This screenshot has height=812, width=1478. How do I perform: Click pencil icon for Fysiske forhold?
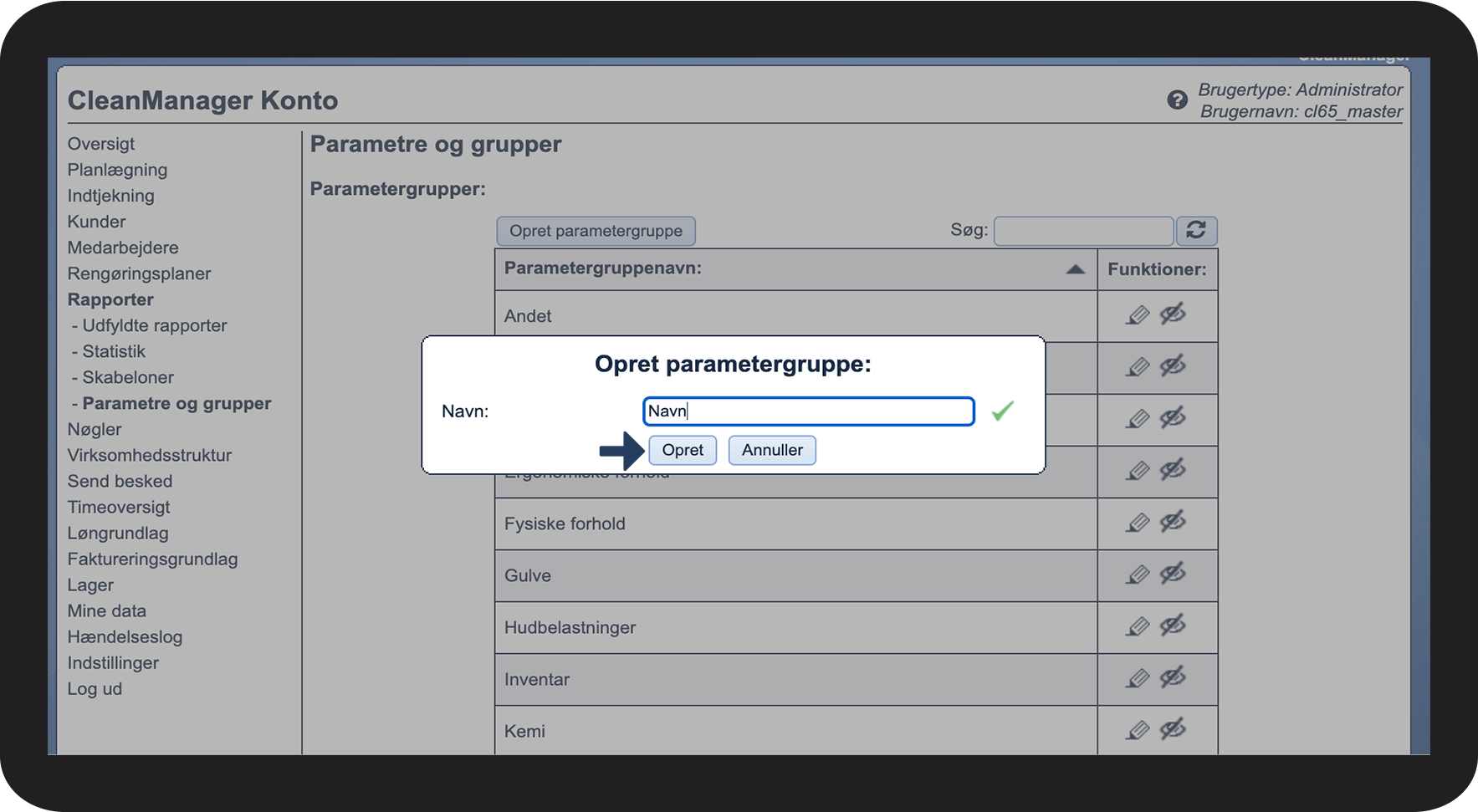(x=1138, y=523)
